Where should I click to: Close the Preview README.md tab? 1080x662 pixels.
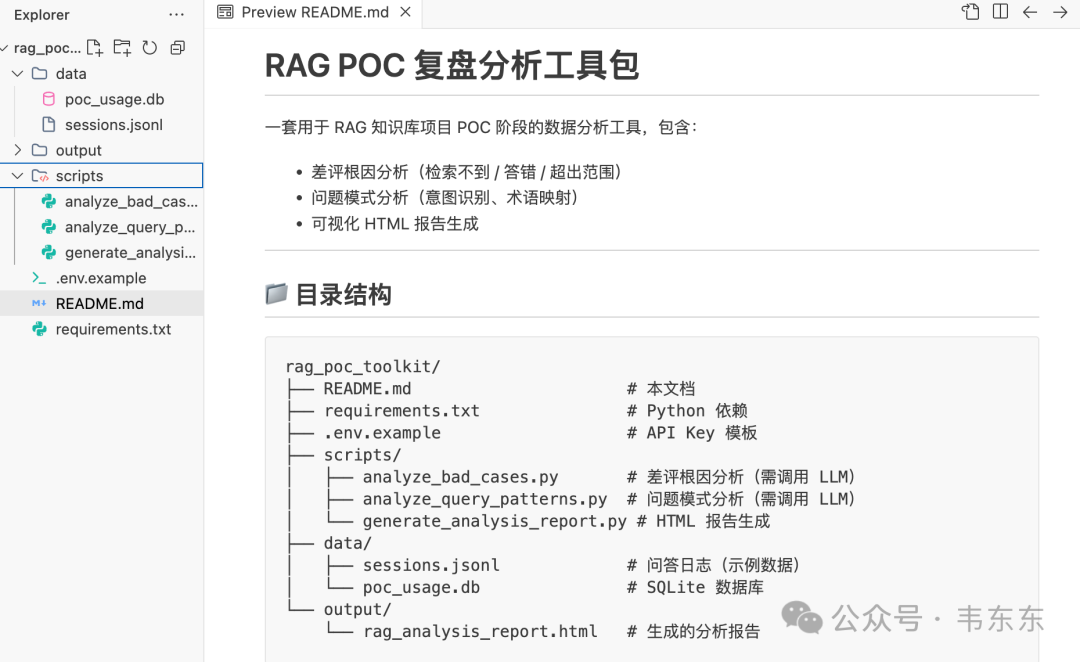[405, 12]
